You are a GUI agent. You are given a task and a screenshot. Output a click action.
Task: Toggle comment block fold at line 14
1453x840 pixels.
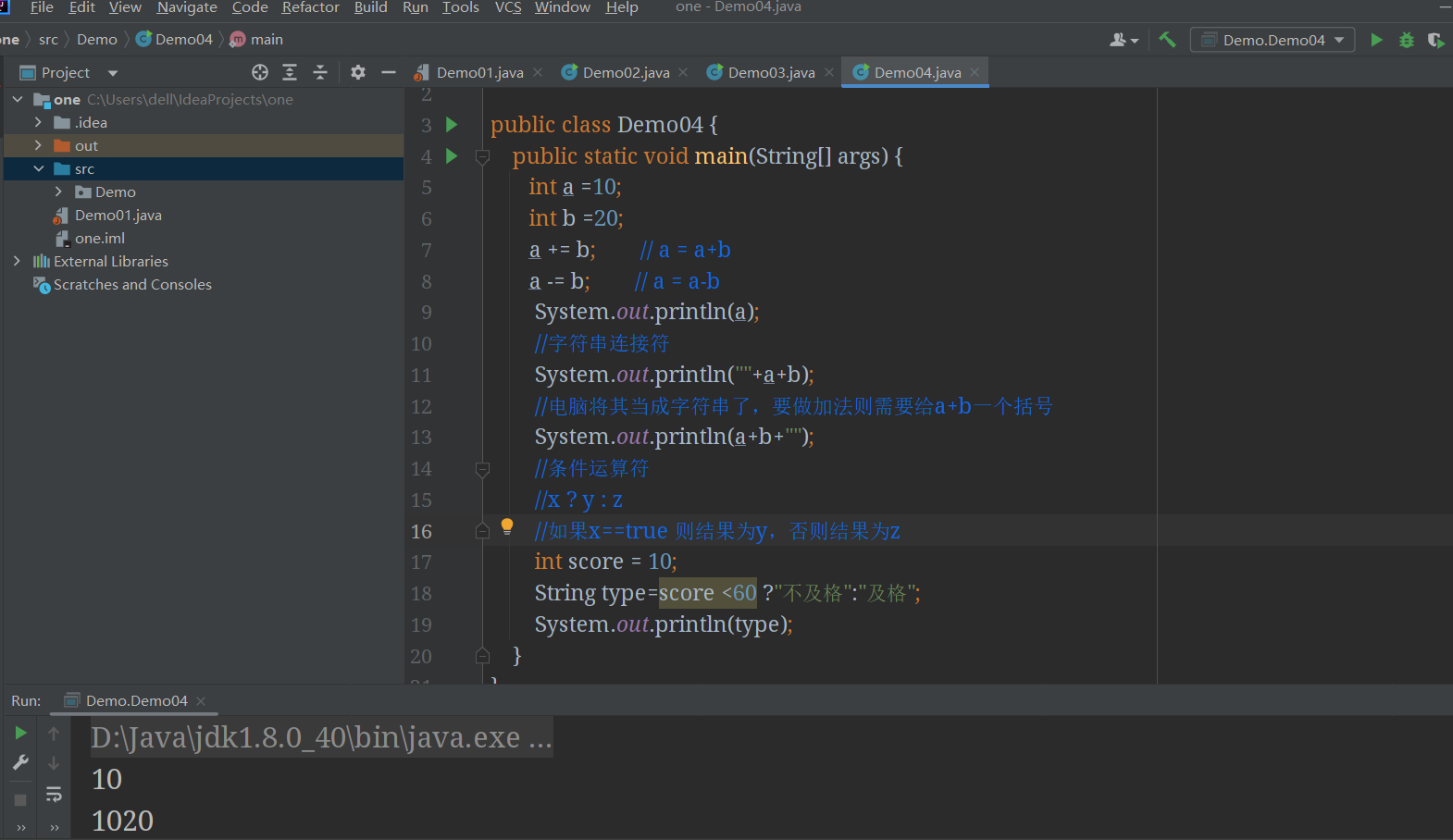click(x=482, y=470)
